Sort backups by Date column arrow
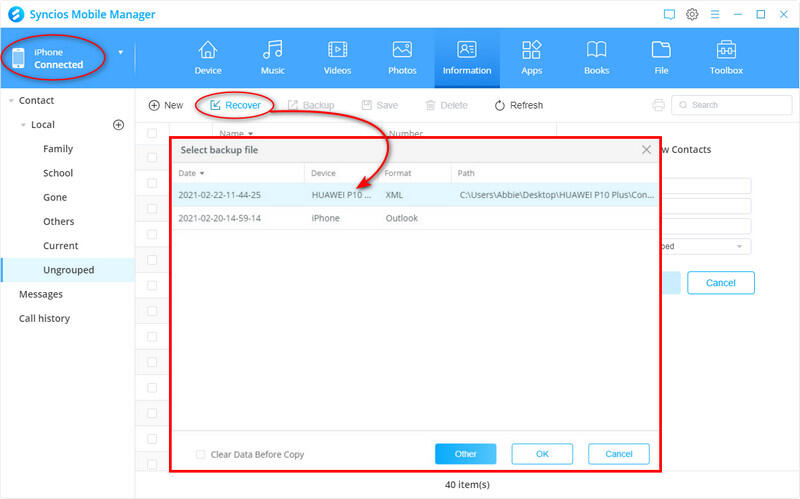The width and height of the screenshot is (800, 499). pos(203,174)
